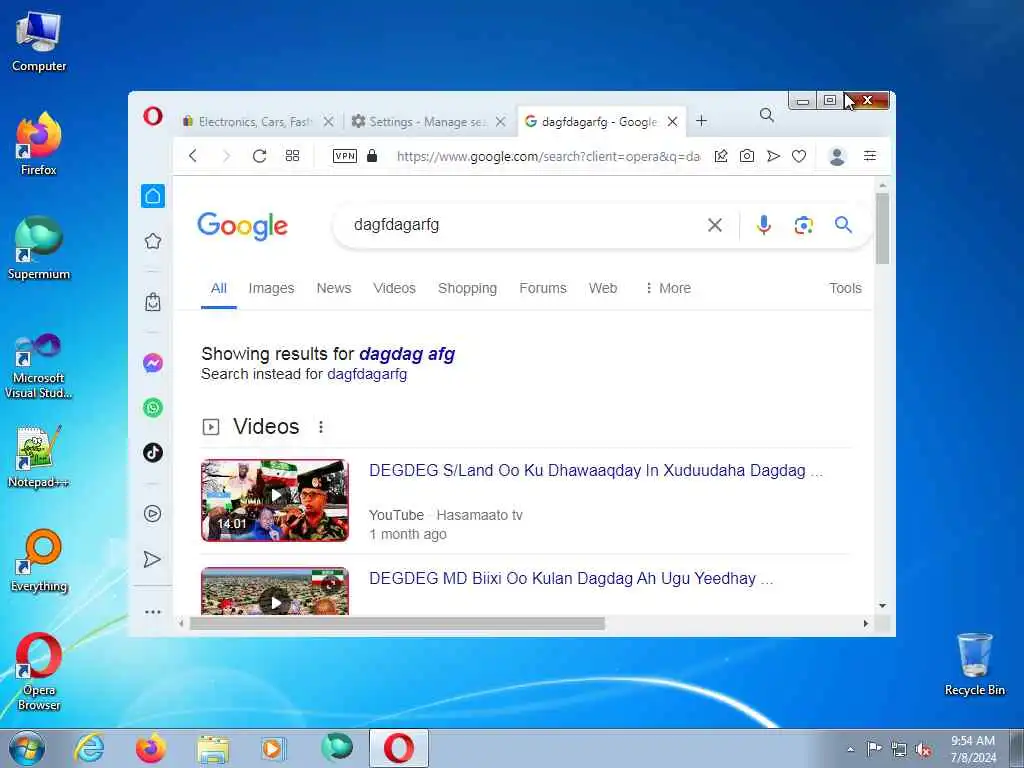The width and height of the screenshot is (1024, 768).
Task: Close the dagfdagarfg Google tab
Action: pos(672,121)
